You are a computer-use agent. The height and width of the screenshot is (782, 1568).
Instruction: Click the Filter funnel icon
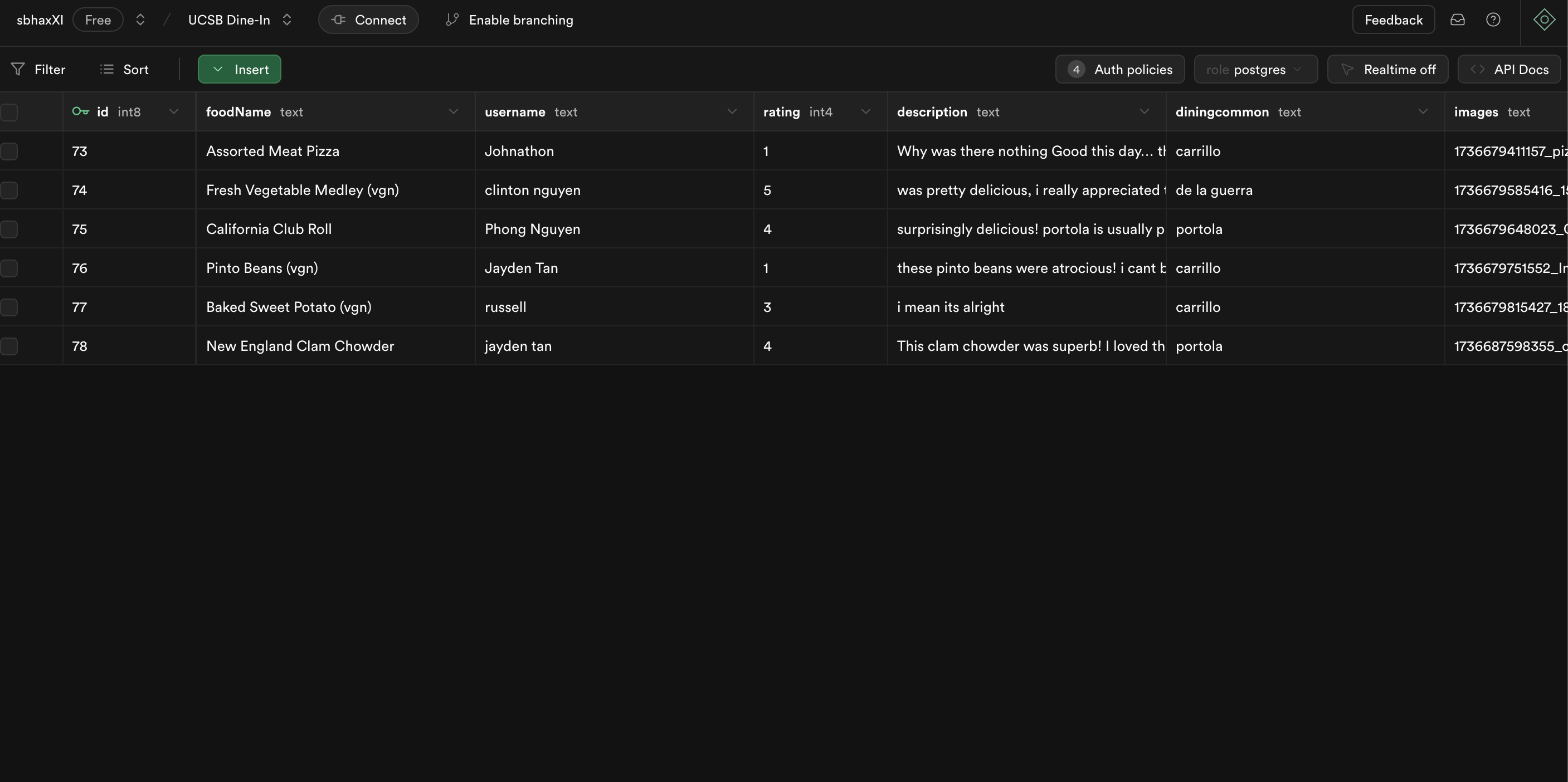point(18,70)
